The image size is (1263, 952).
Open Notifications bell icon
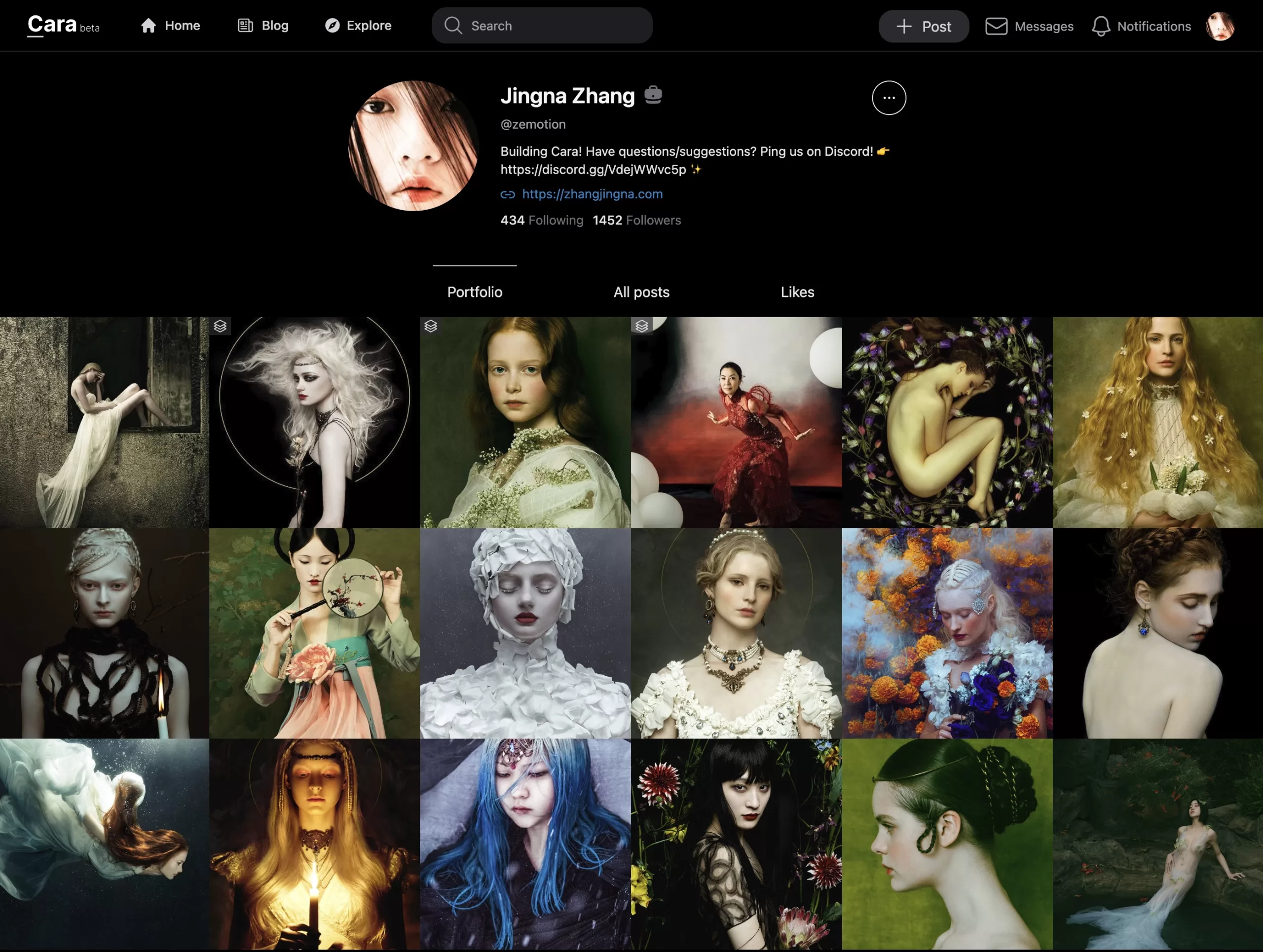pos(1101,26)
